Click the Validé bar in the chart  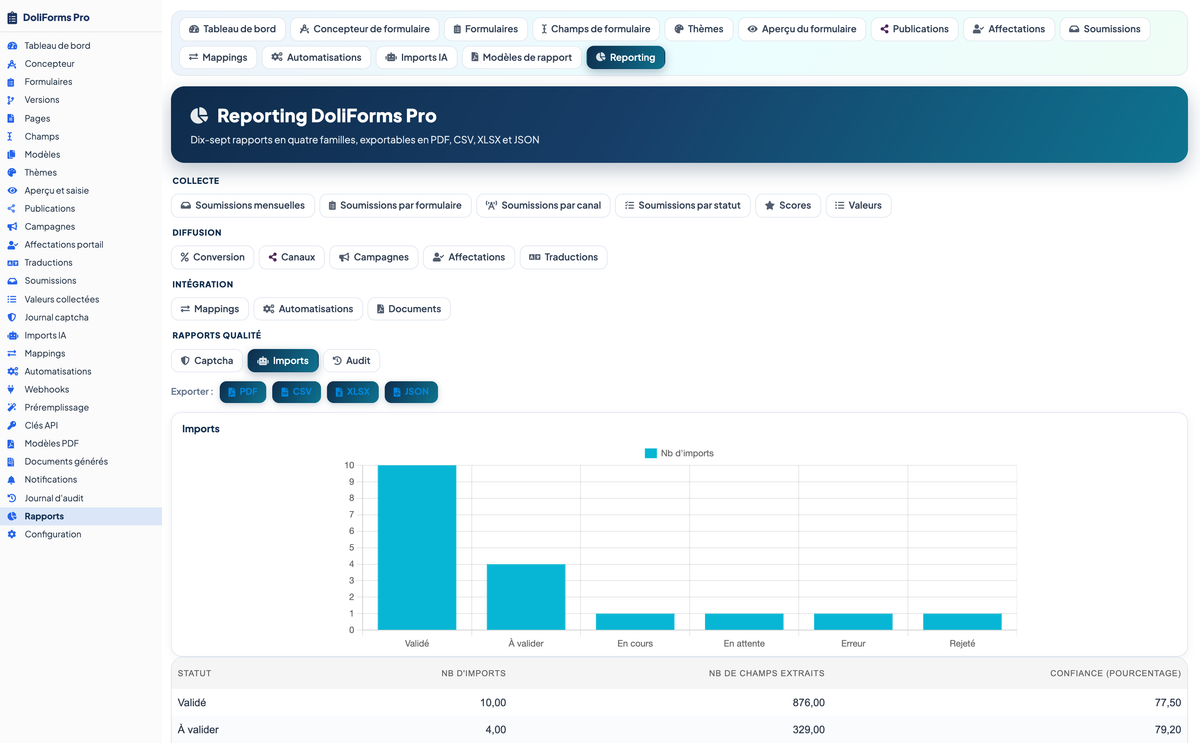[417, 548]
